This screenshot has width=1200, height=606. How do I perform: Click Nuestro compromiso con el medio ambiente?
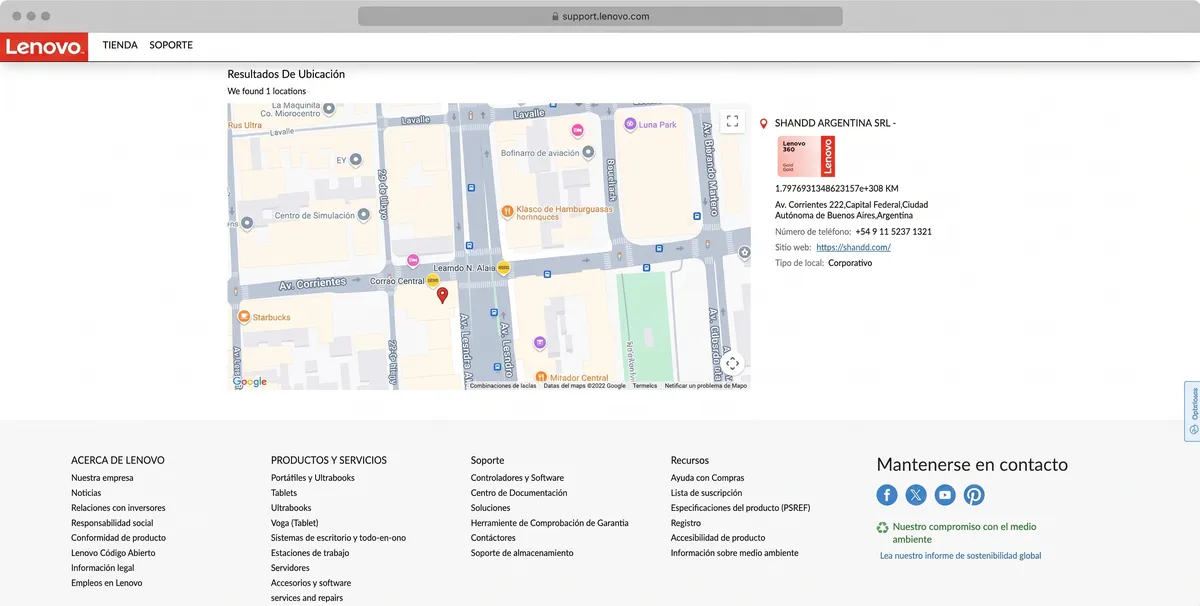(964, 533)
